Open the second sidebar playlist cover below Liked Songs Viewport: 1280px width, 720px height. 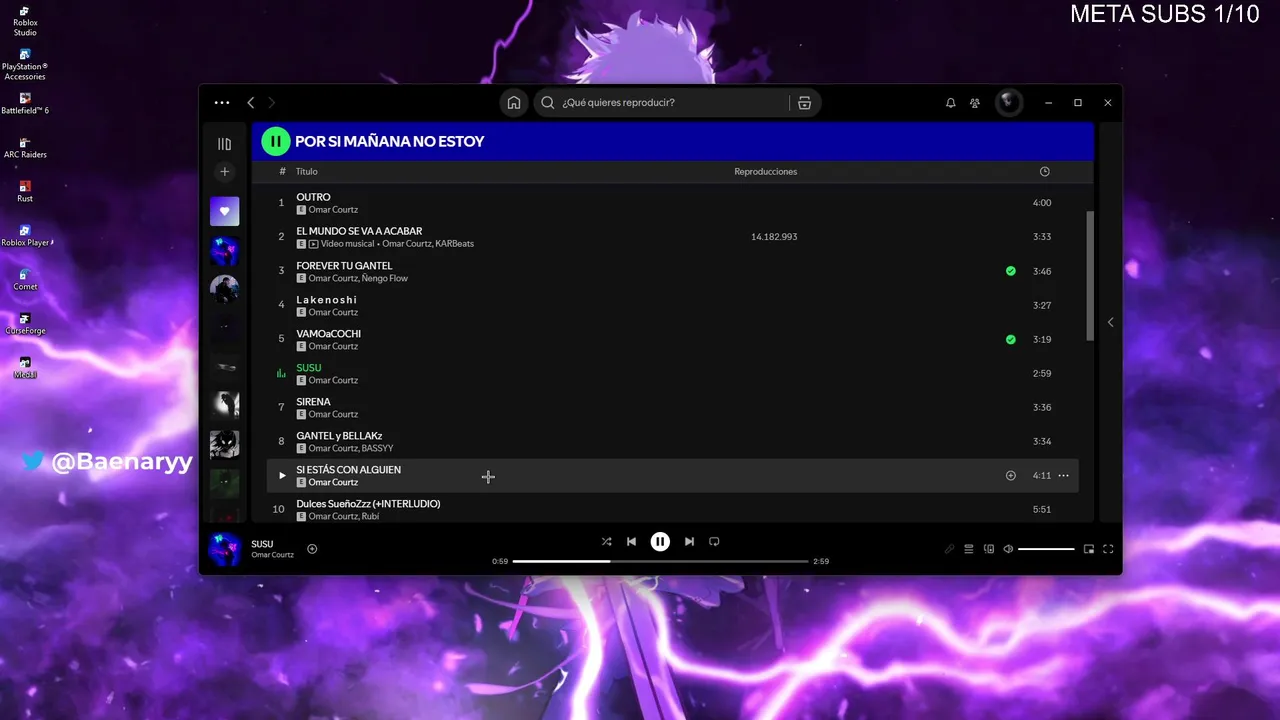point(224,251)
